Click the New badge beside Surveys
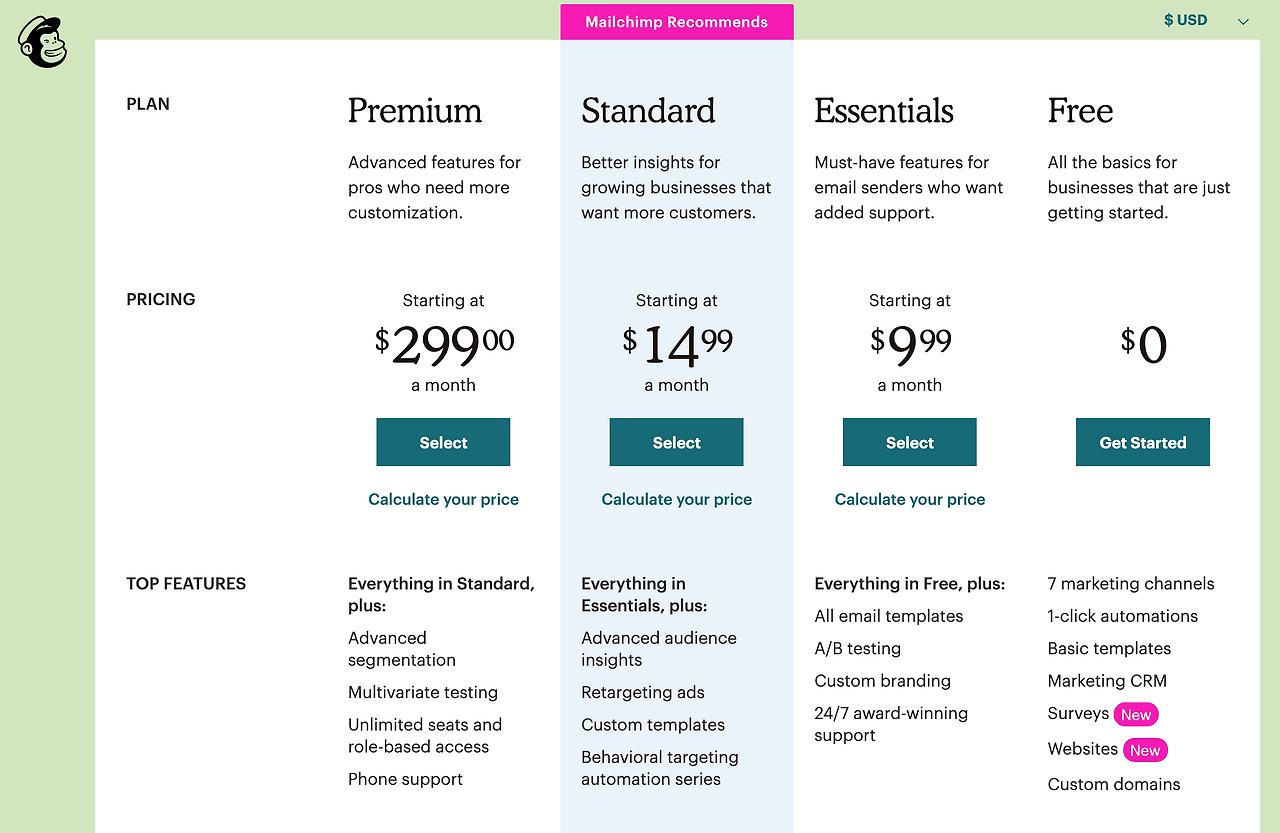 click(x=1136, y=714)
